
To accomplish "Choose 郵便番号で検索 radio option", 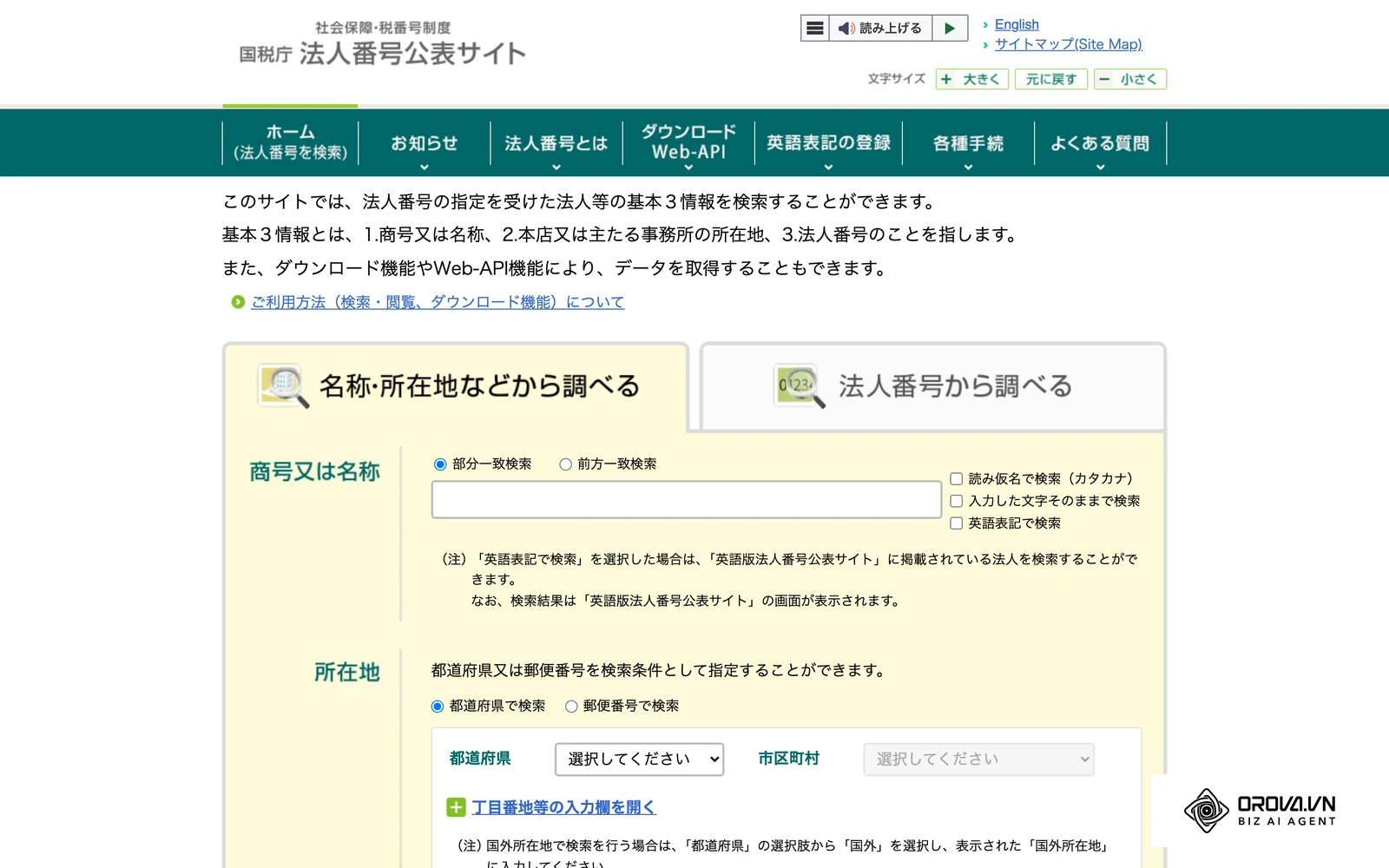I will pos(571,707).
